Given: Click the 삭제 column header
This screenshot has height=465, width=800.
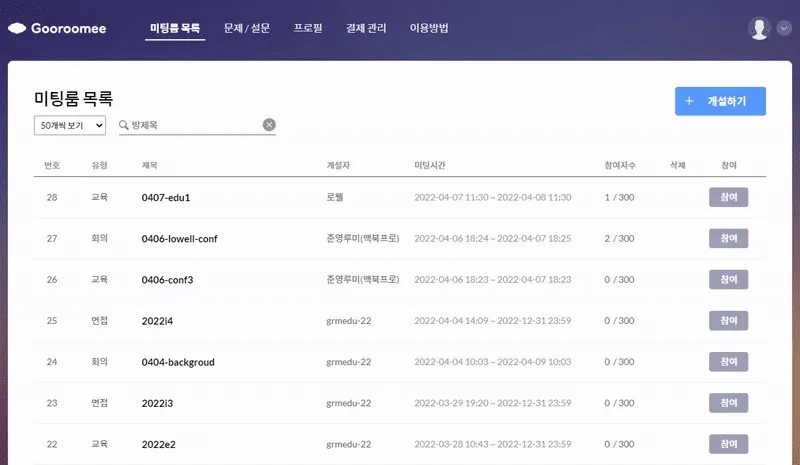Looking at the screenshot, I should pyautogui.click(x=678, y=165).
